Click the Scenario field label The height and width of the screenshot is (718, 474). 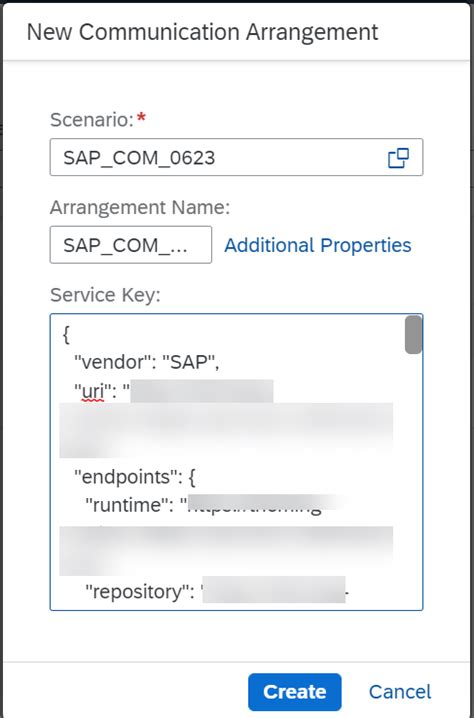[x=91, y=120]
